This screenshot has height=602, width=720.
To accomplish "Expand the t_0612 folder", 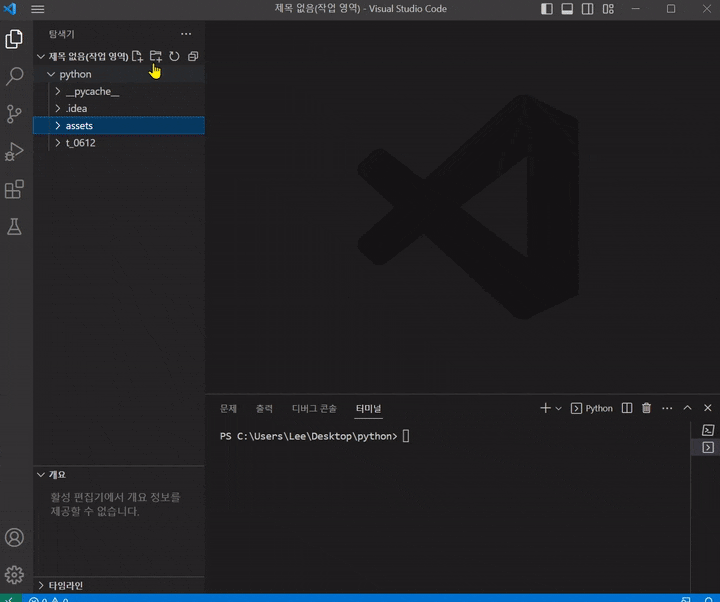I will pyautogui.click(x=57, y=143).
